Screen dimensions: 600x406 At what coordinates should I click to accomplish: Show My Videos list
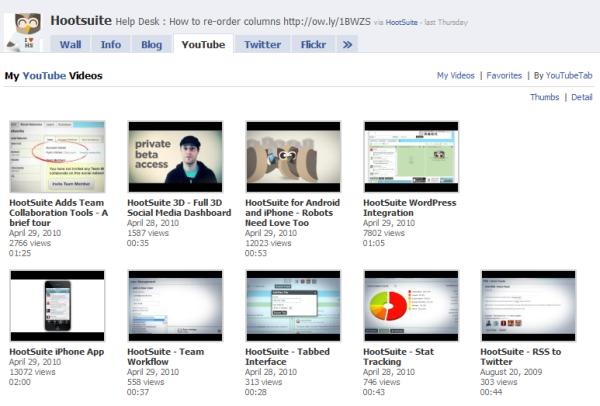pyautogui.click(x=456, y=75)
